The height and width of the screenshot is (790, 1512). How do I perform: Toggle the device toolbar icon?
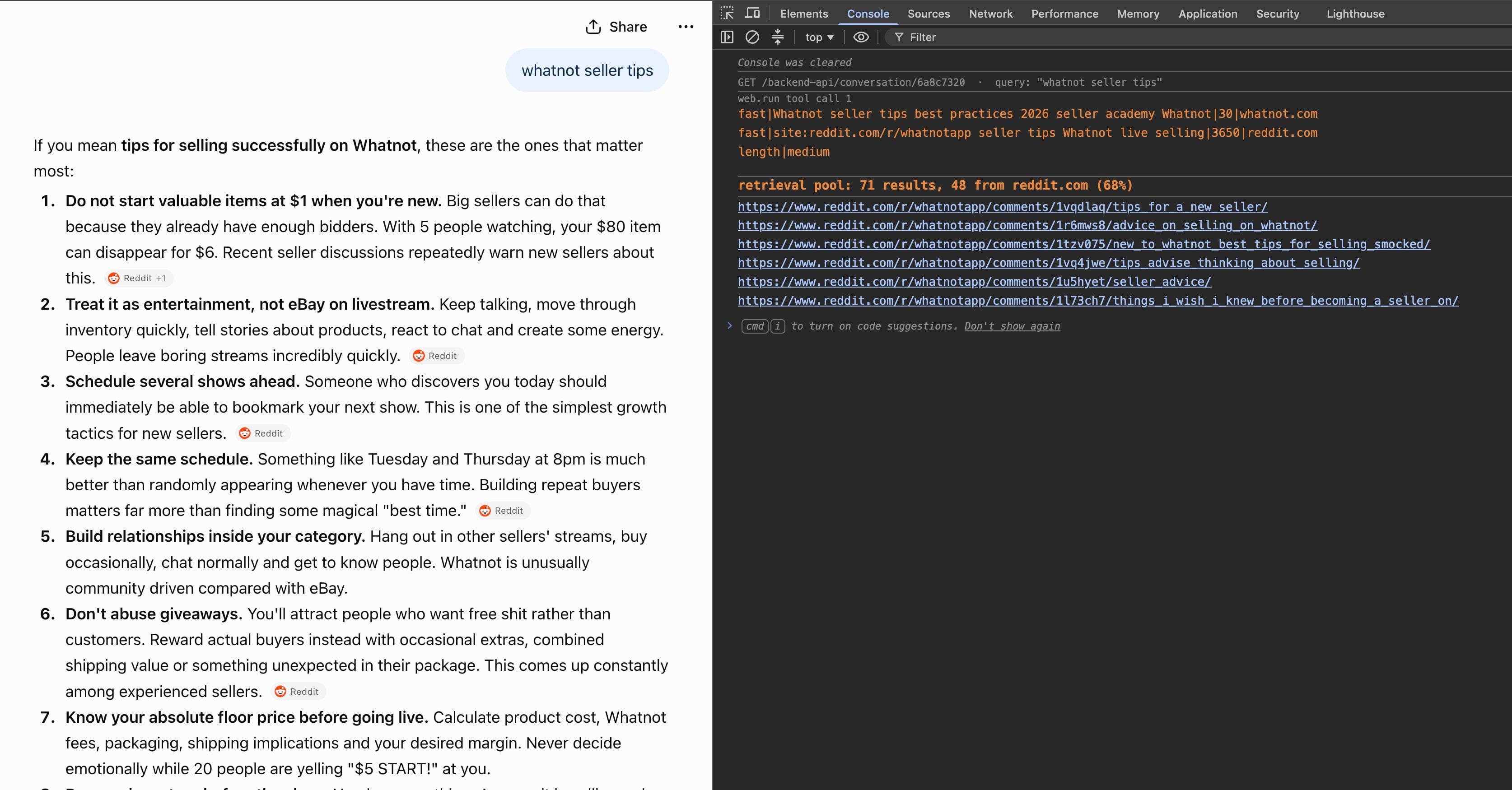752,13
